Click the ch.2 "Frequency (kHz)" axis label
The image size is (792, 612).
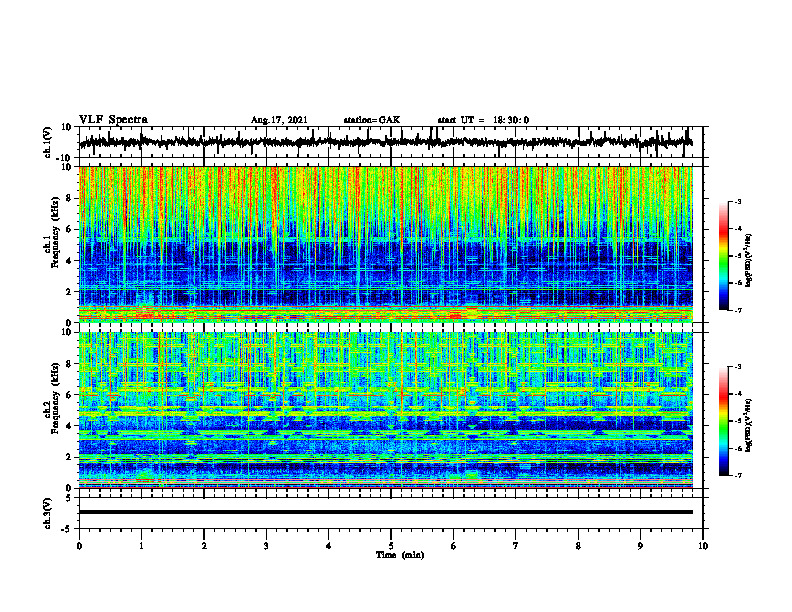(x=56, y=398)
